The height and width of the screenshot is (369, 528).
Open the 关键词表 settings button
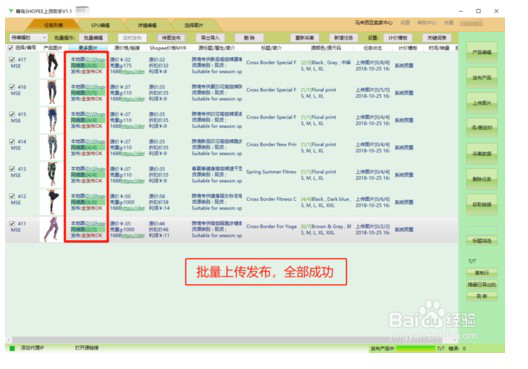(437, 38)
